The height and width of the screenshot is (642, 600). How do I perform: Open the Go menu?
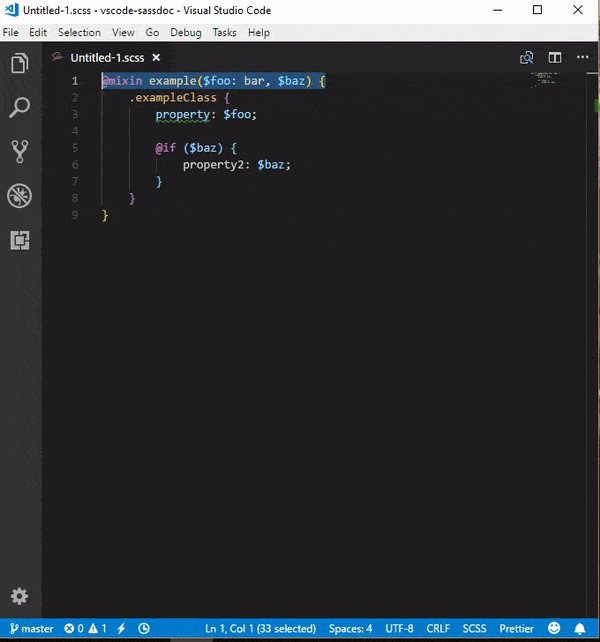(x=152, y=32)
